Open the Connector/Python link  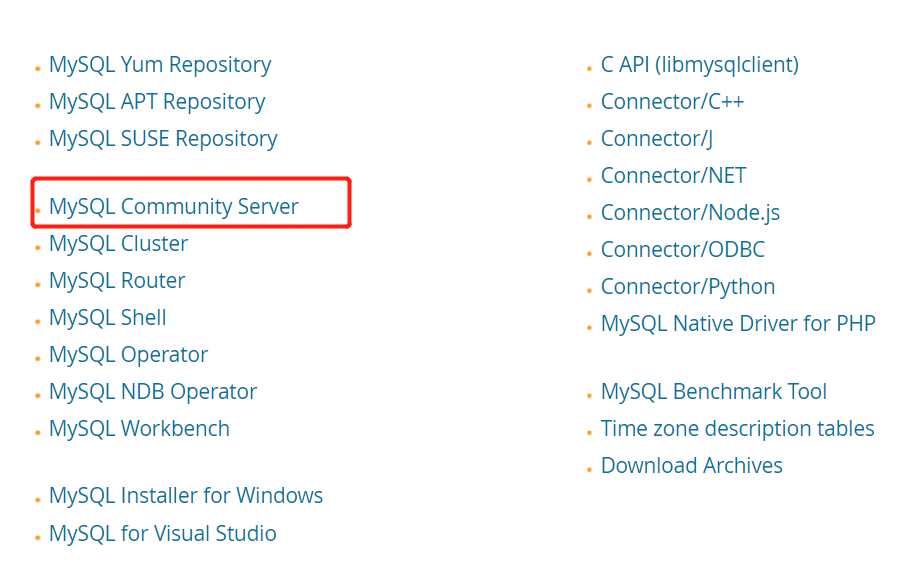[688, 287]
